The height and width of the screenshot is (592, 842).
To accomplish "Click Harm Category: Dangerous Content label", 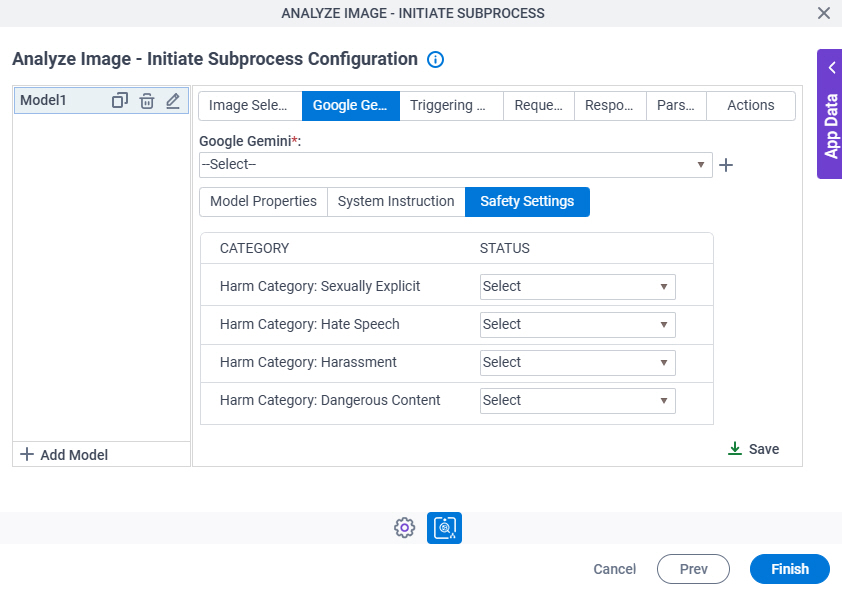I will [x=330, y=401].
